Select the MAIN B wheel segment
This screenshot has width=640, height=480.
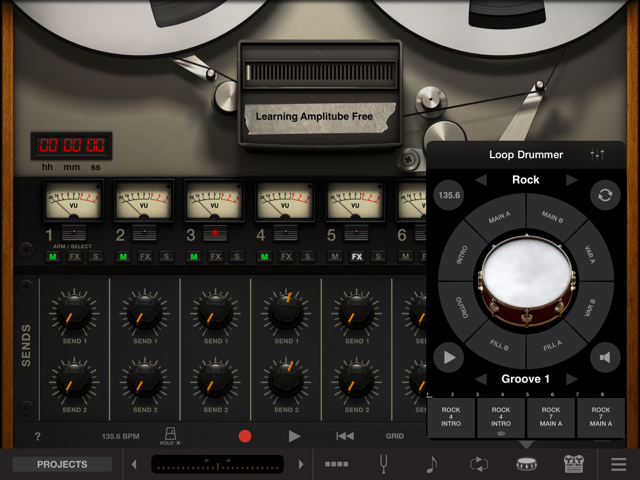(553, 217)
